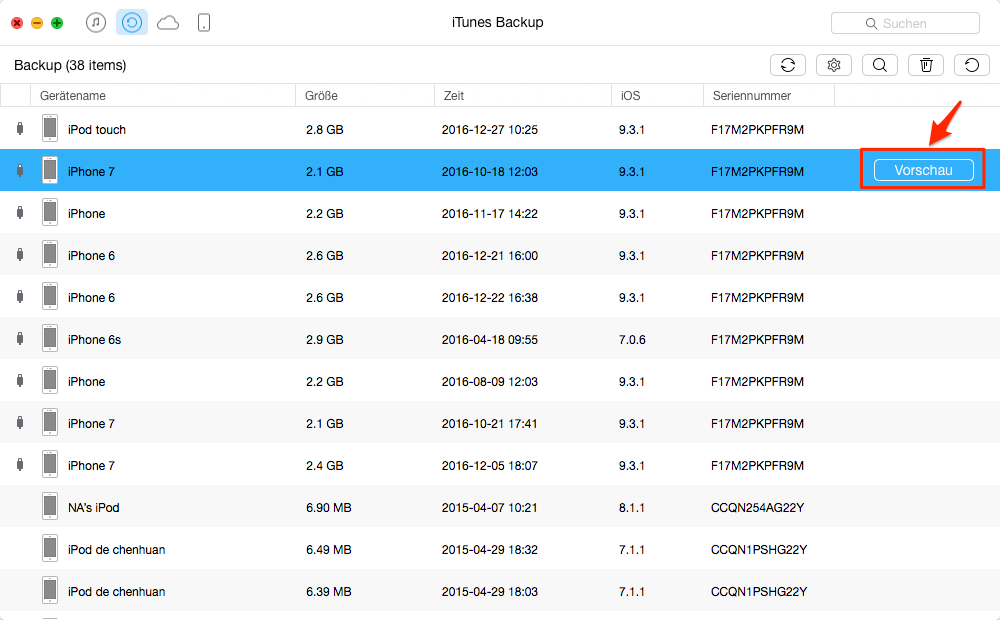Image resolution: width=1000 pixels, height=620 pixels.
Task: Select iPod de chenhuan backup 6.49 MB
Action: tap(500, 549)
